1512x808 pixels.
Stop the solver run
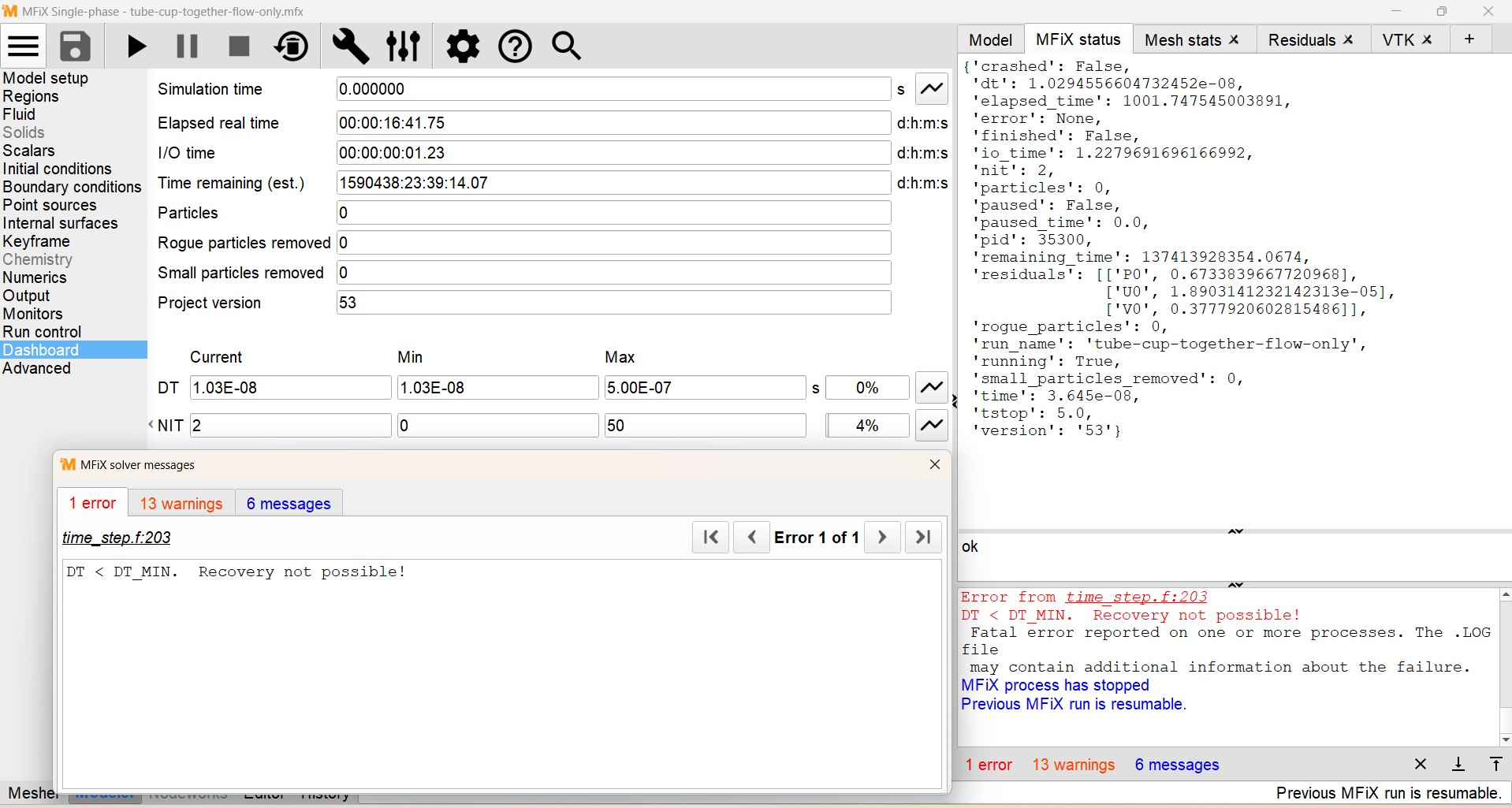(x=239, y=47)
